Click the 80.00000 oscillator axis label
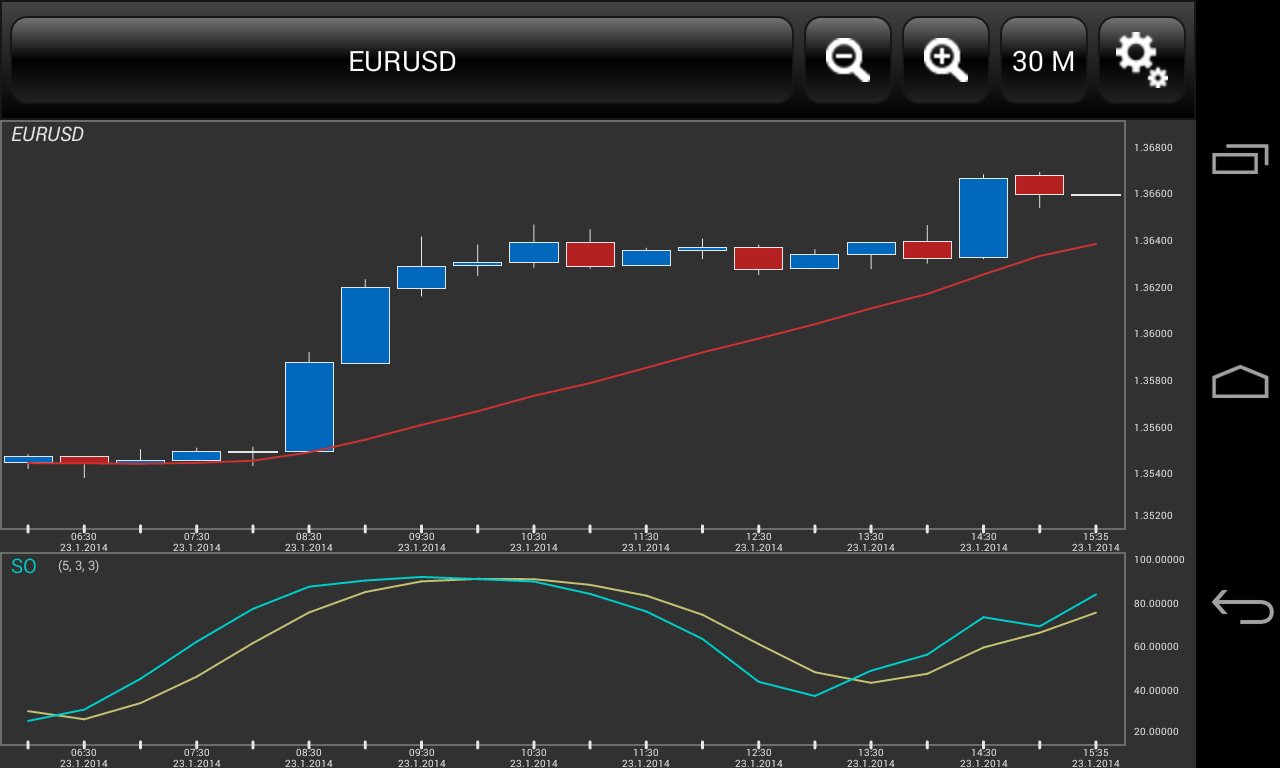Screen dimensions: 1280x768 pos(1158,604)
